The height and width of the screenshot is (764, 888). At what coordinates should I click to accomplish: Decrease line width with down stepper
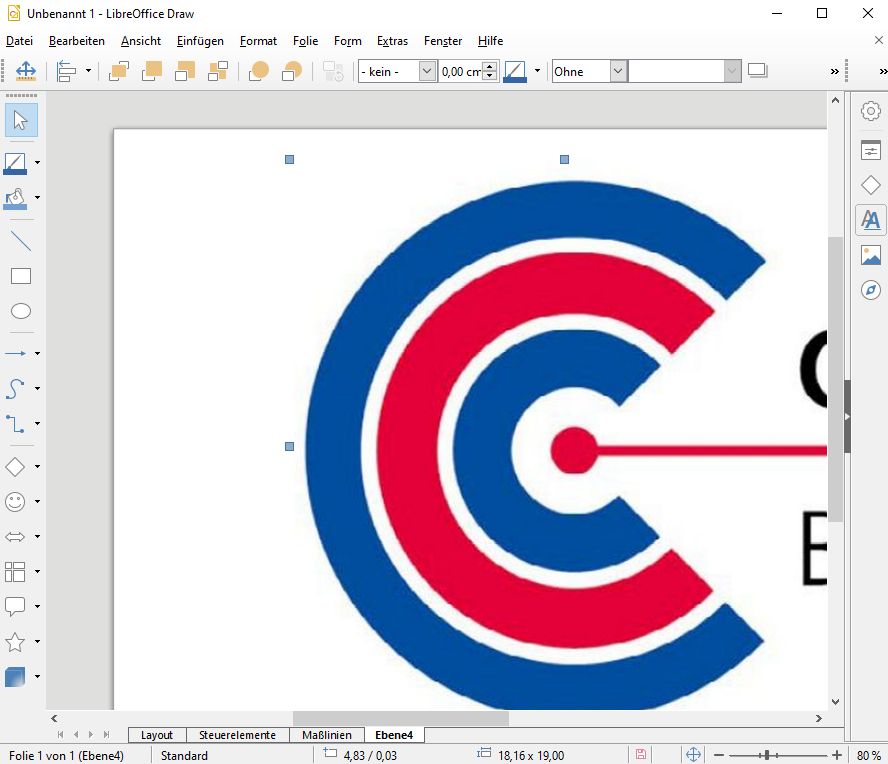tap(490, 76)
